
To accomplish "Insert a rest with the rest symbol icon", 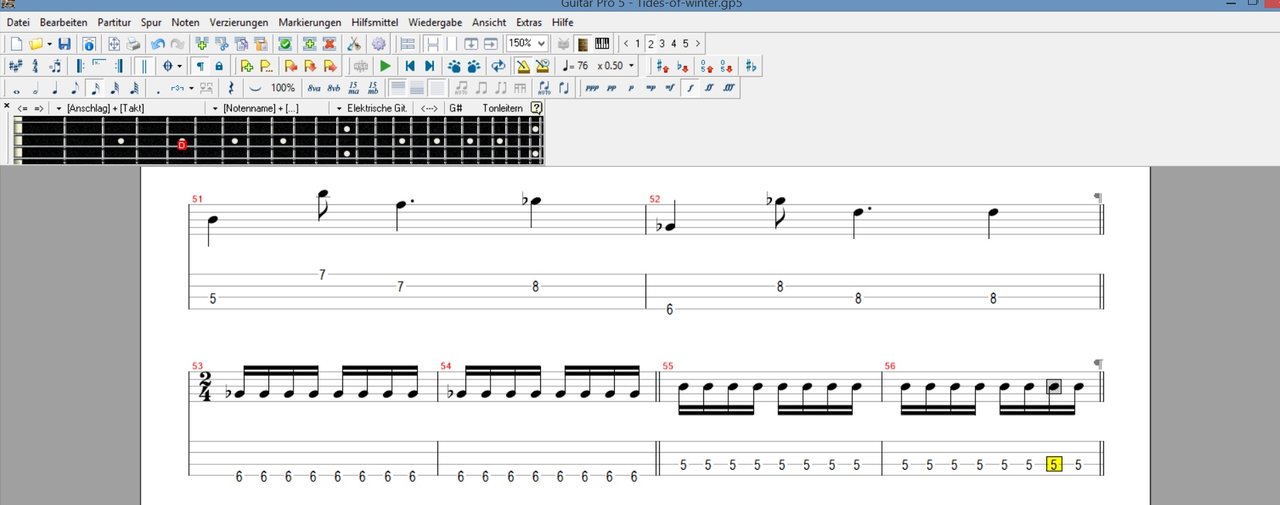I will pyautogui.click(x=231, y=88).
